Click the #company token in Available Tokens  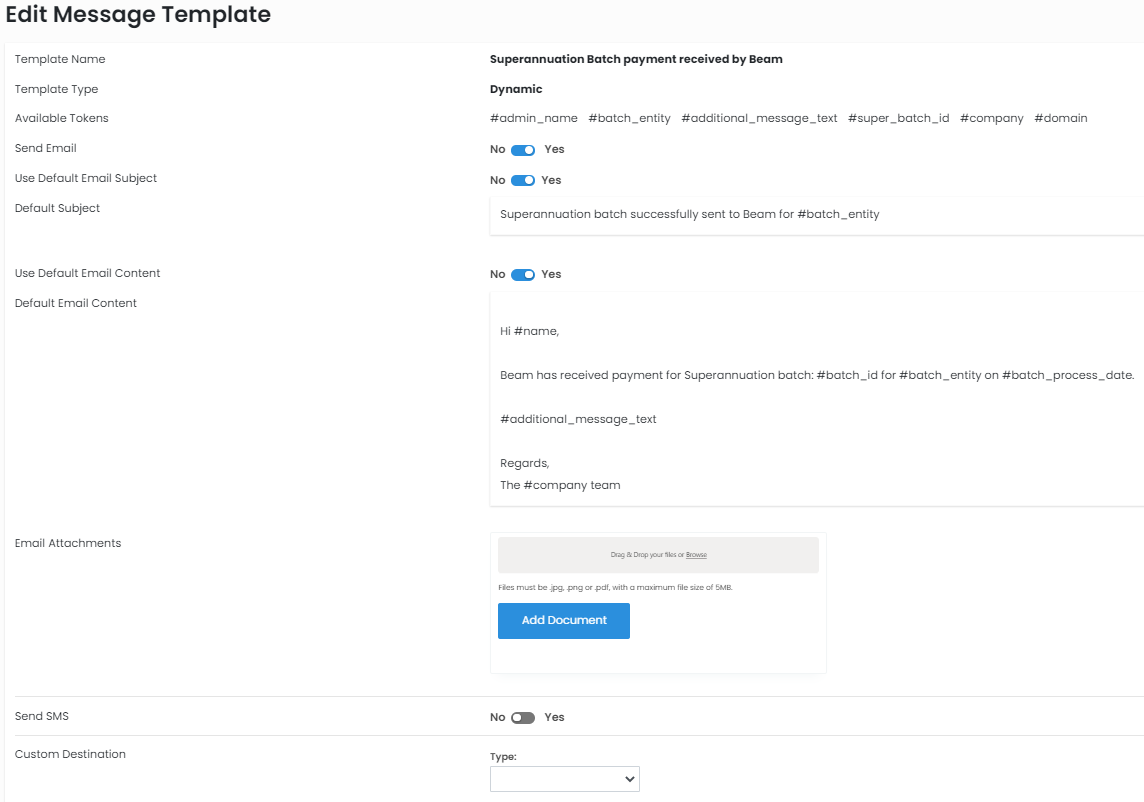[x=991, y=119]
